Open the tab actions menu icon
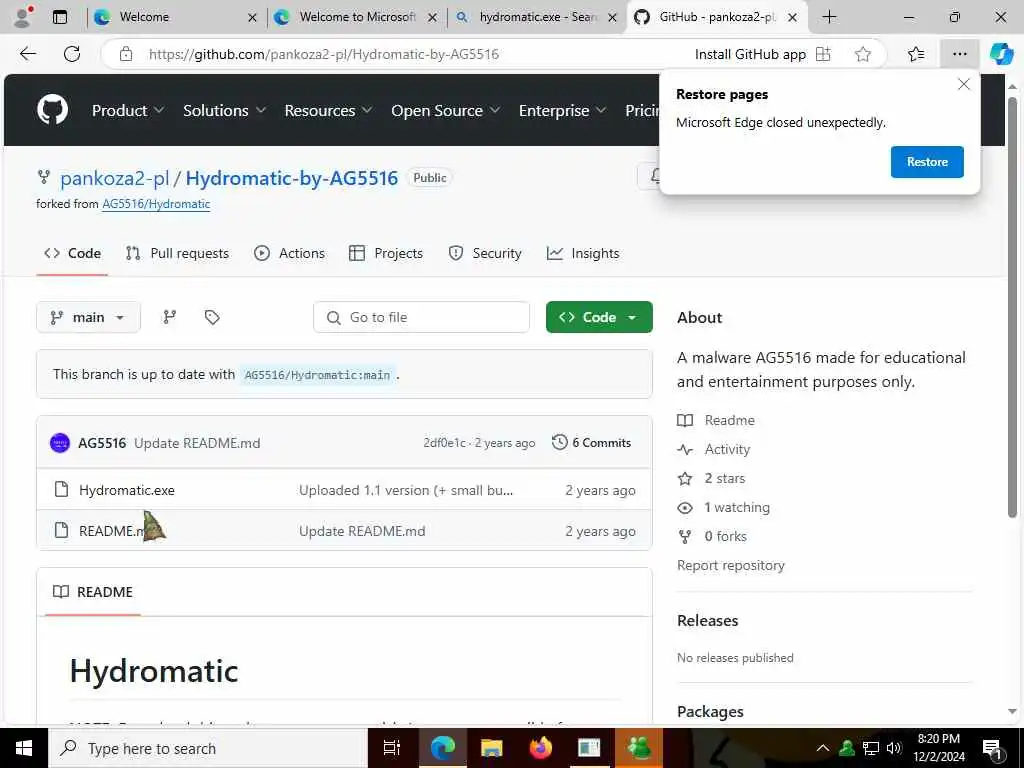Screen dimensions: 1024x768 tap(60, 17)
